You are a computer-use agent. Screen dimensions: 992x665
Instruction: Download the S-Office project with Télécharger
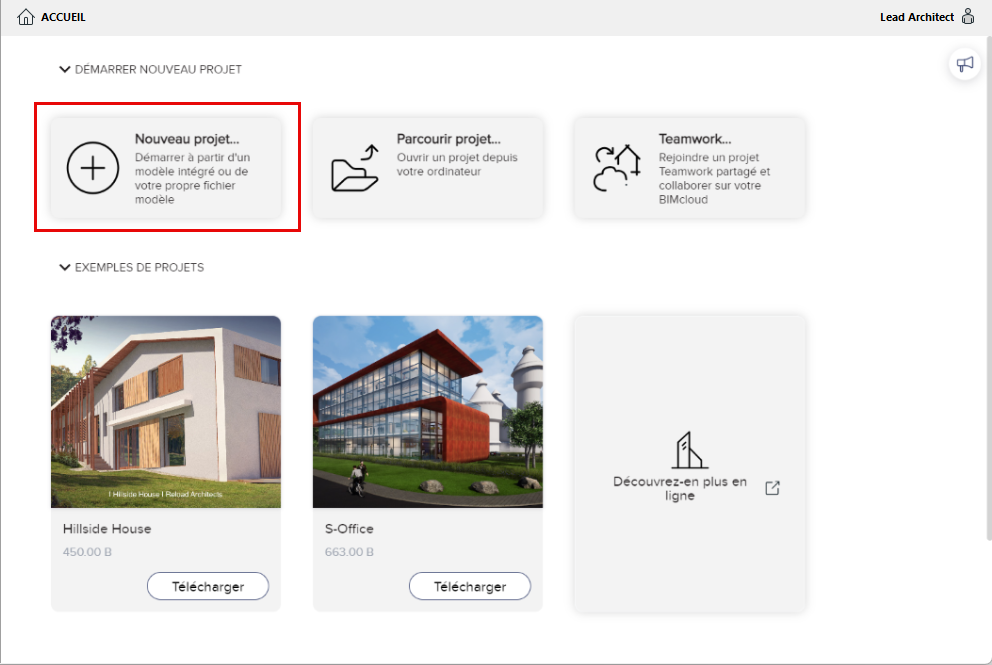[470, 587]
